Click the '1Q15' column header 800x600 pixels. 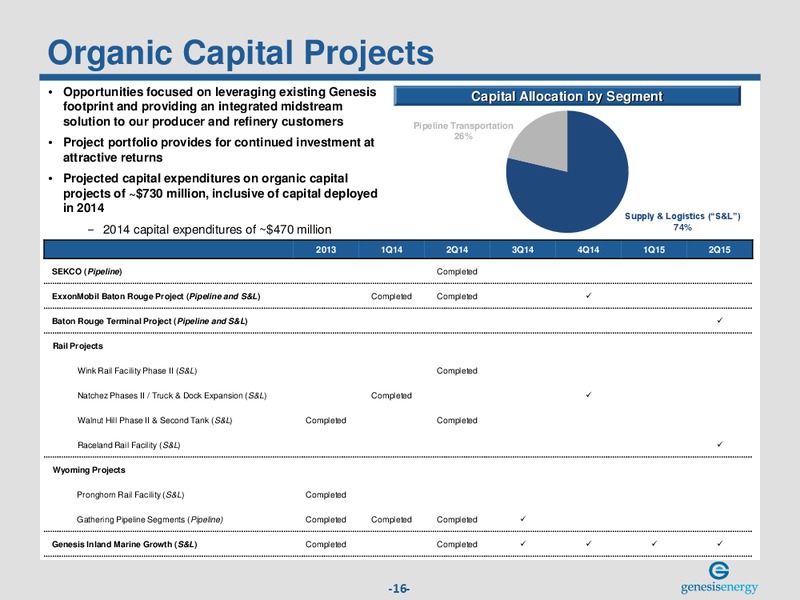[x=654, y=249]
